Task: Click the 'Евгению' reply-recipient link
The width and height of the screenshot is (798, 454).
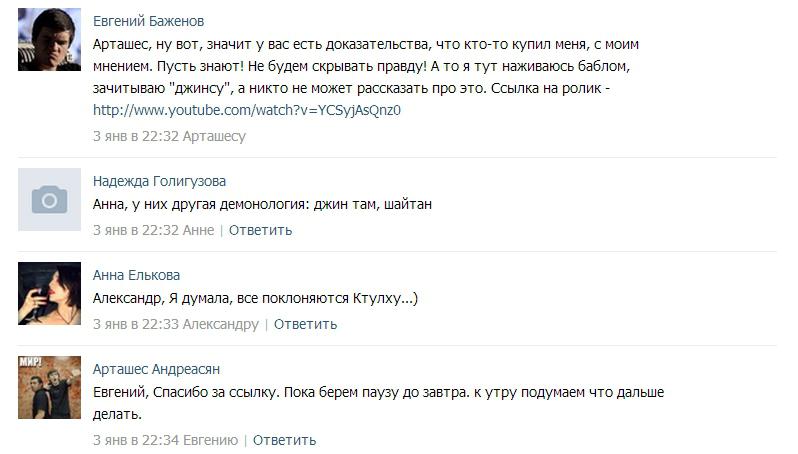Action: click(210, 440)
